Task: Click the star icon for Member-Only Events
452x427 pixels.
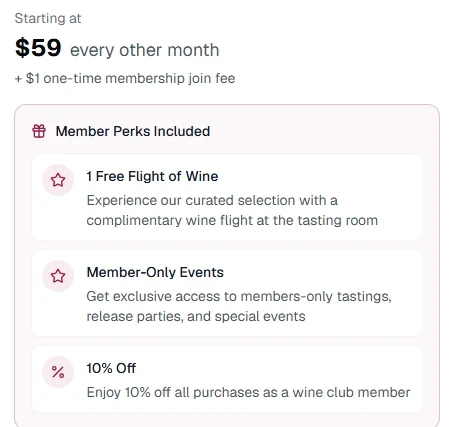Action: coord(58,276)
